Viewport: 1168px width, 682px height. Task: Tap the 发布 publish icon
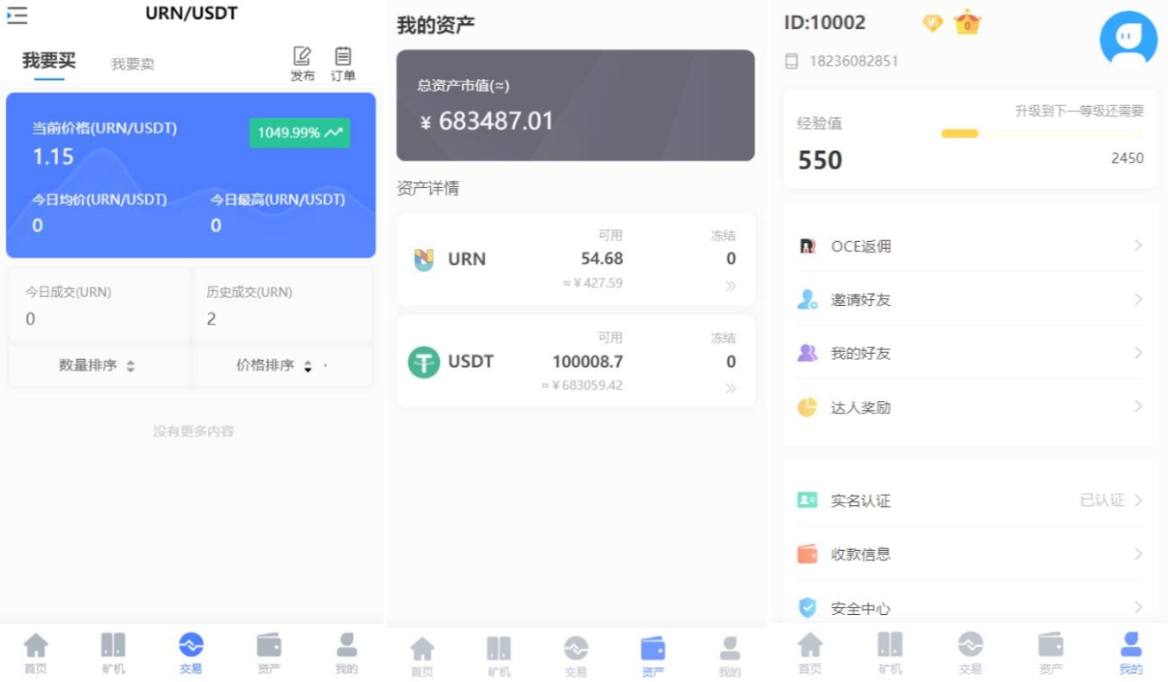point(302,63)
